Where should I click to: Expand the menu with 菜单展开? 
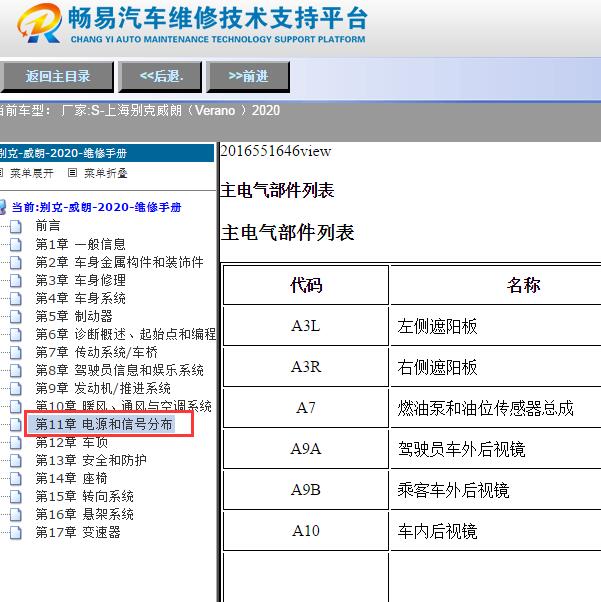[31, 174]
